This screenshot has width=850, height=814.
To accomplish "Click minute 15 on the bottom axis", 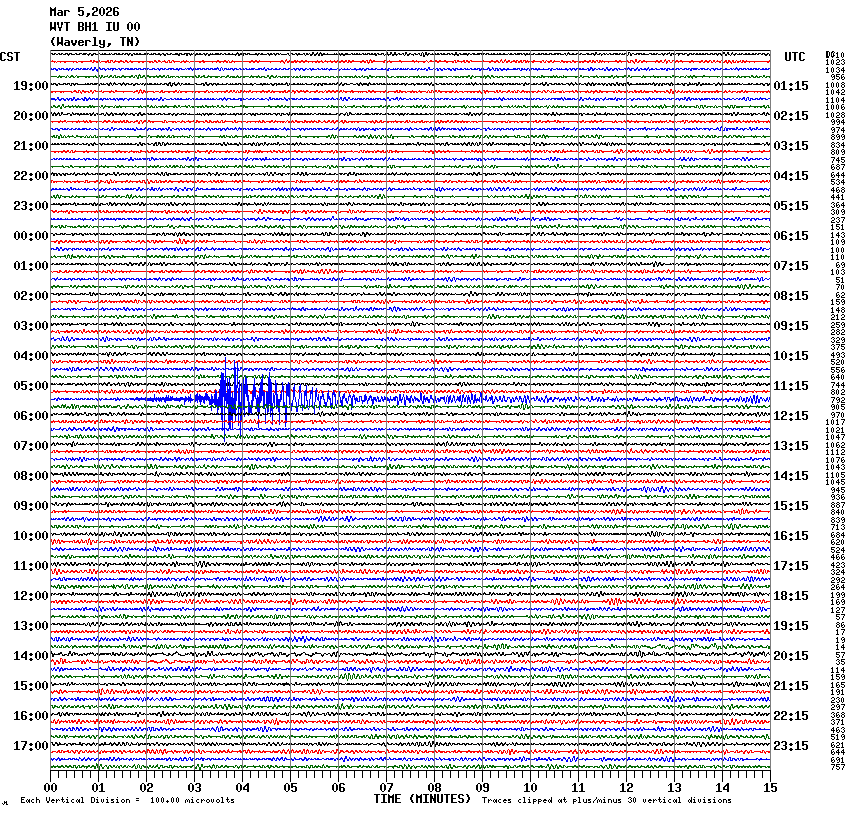I will point(769,788).
